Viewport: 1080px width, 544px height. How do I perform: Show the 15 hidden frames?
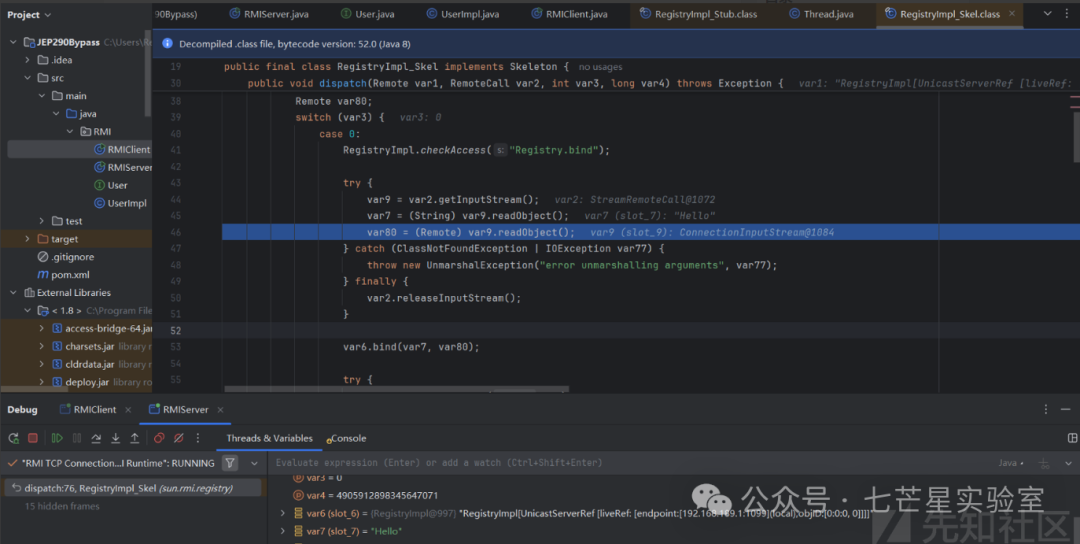click(62, 506)
